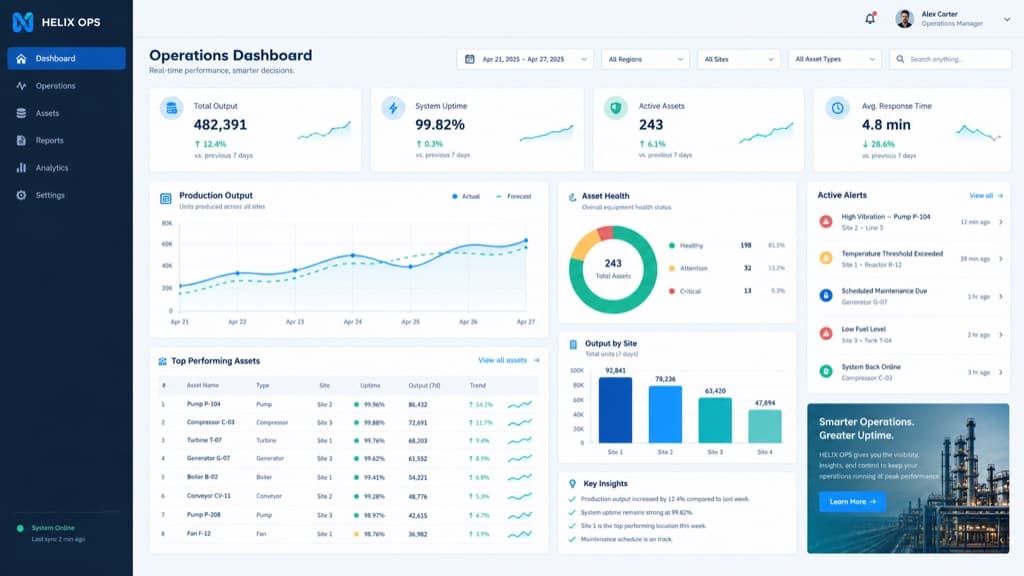Click the Output (7d) column header
Viewport: 1024px width, 576px height.
tap(424, 385)
